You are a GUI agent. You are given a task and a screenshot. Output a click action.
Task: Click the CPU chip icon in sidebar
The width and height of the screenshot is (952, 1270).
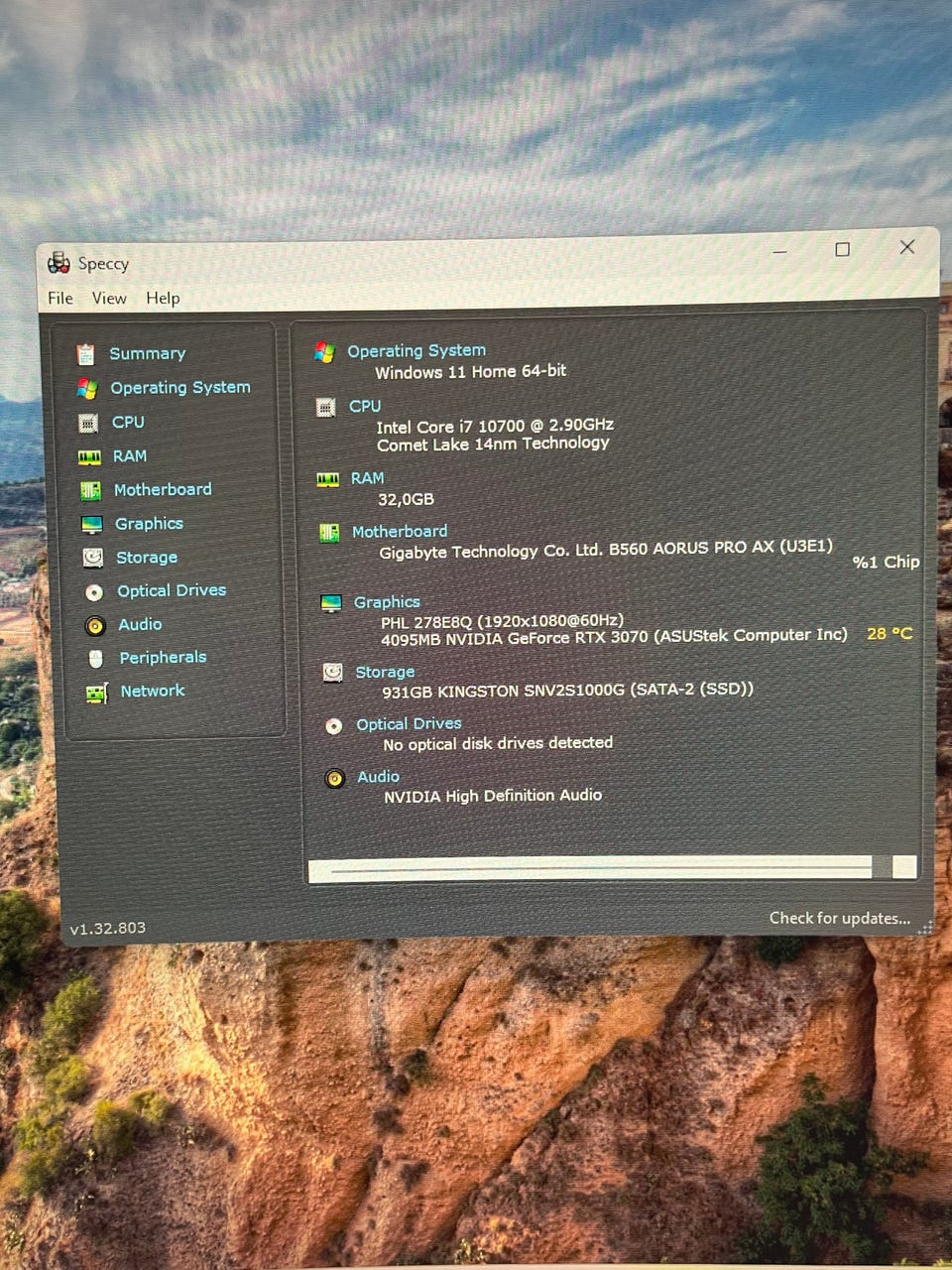tap(88, 423)
